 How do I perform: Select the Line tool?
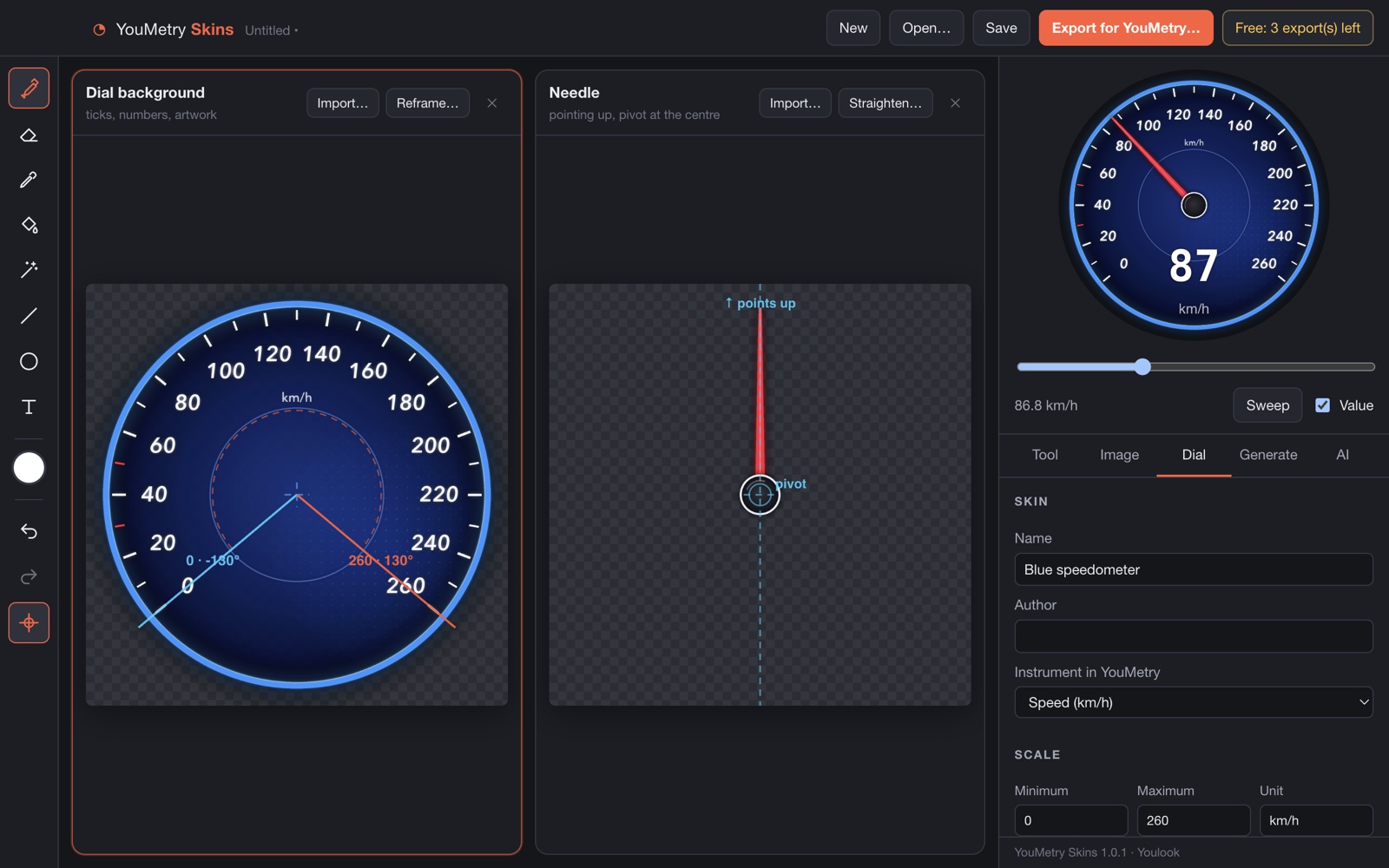tap(29, 316)
